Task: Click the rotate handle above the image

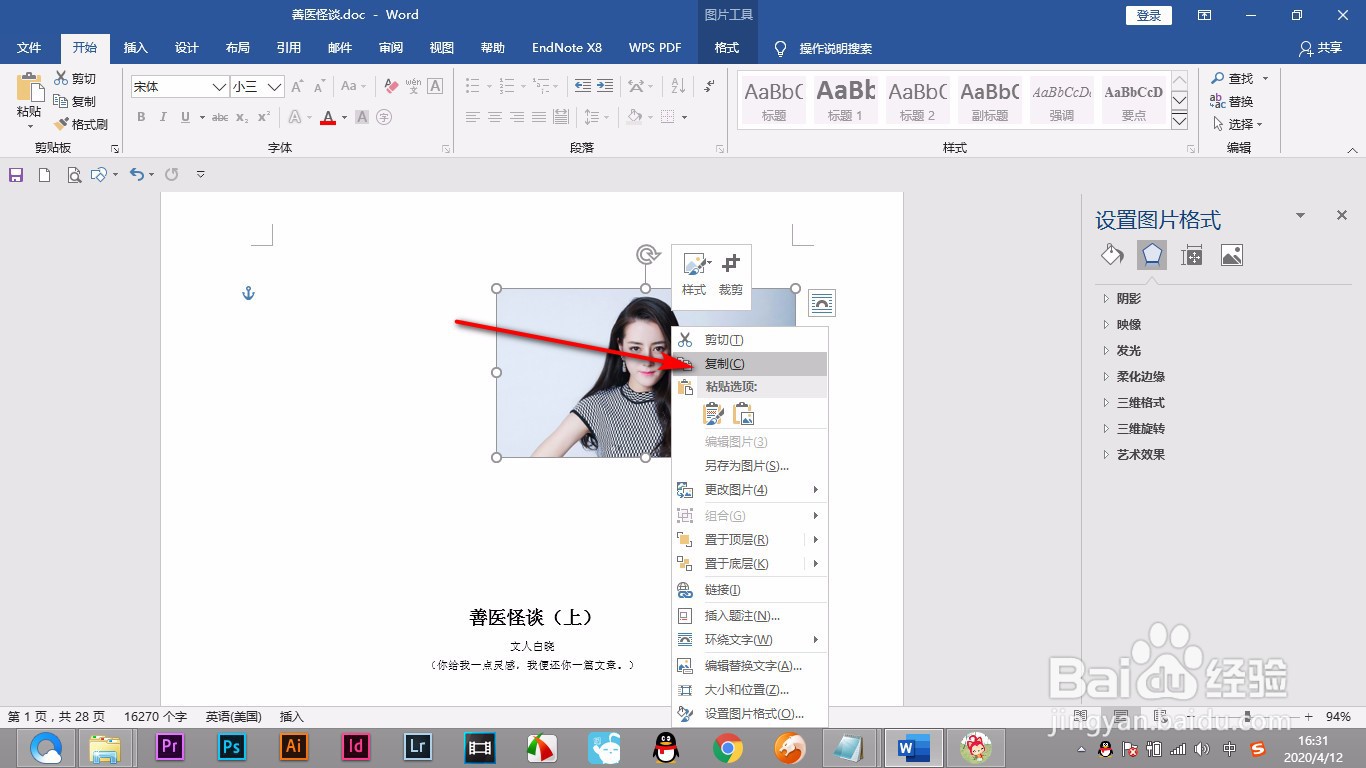Action: (x=647, y=255)
